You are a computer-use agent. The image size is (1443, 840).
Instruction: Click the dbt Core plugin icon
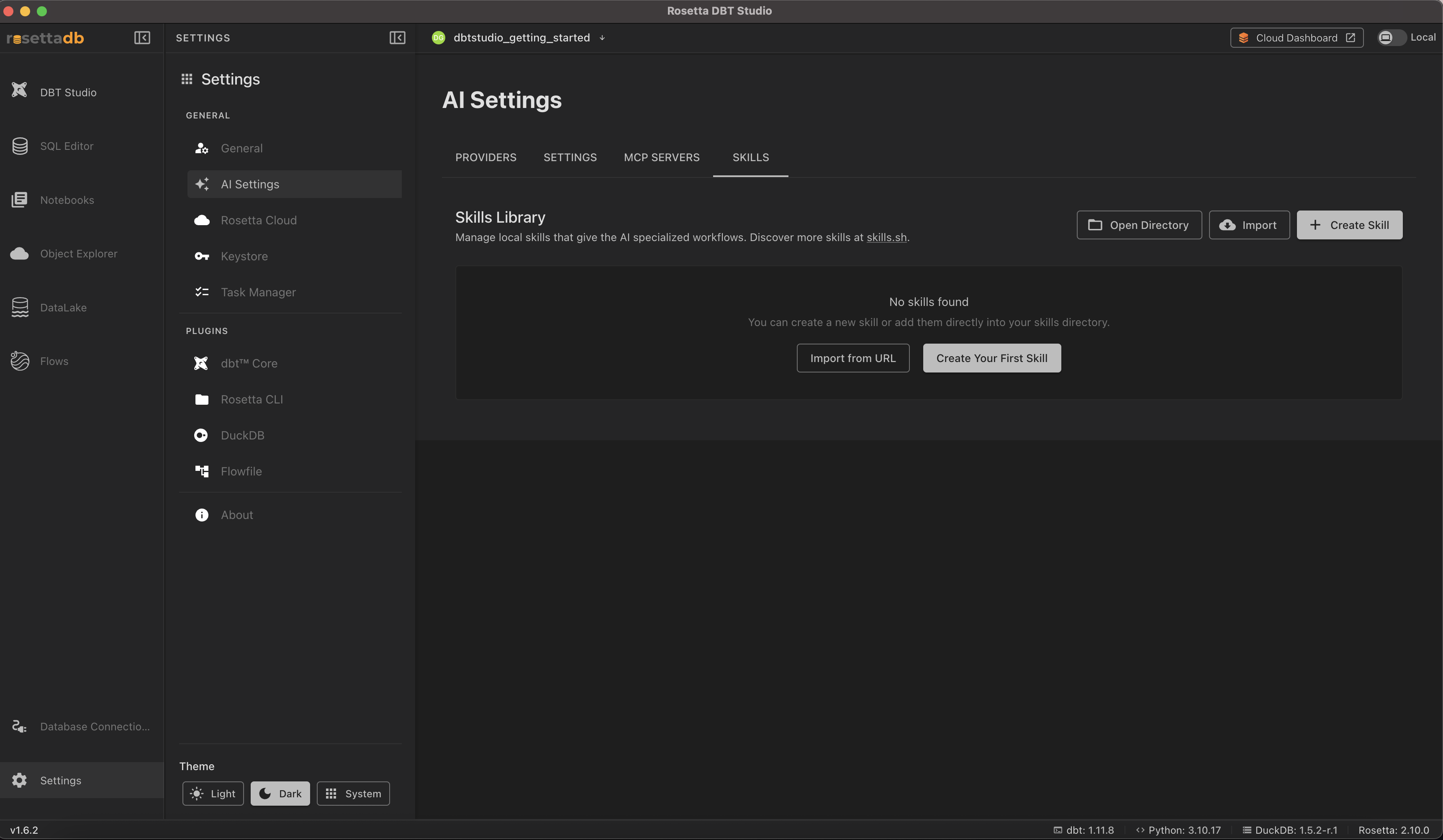(201, 364)
